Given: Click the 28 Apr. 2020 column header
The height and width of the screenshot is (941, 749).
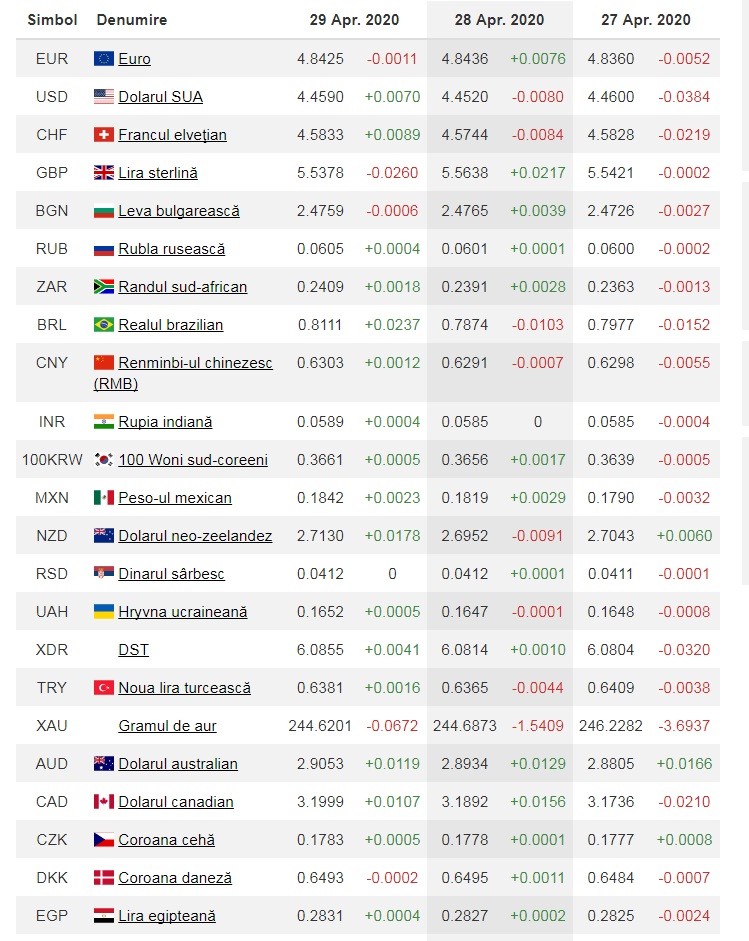Looking at the screenshot, I should click(499, 20).
